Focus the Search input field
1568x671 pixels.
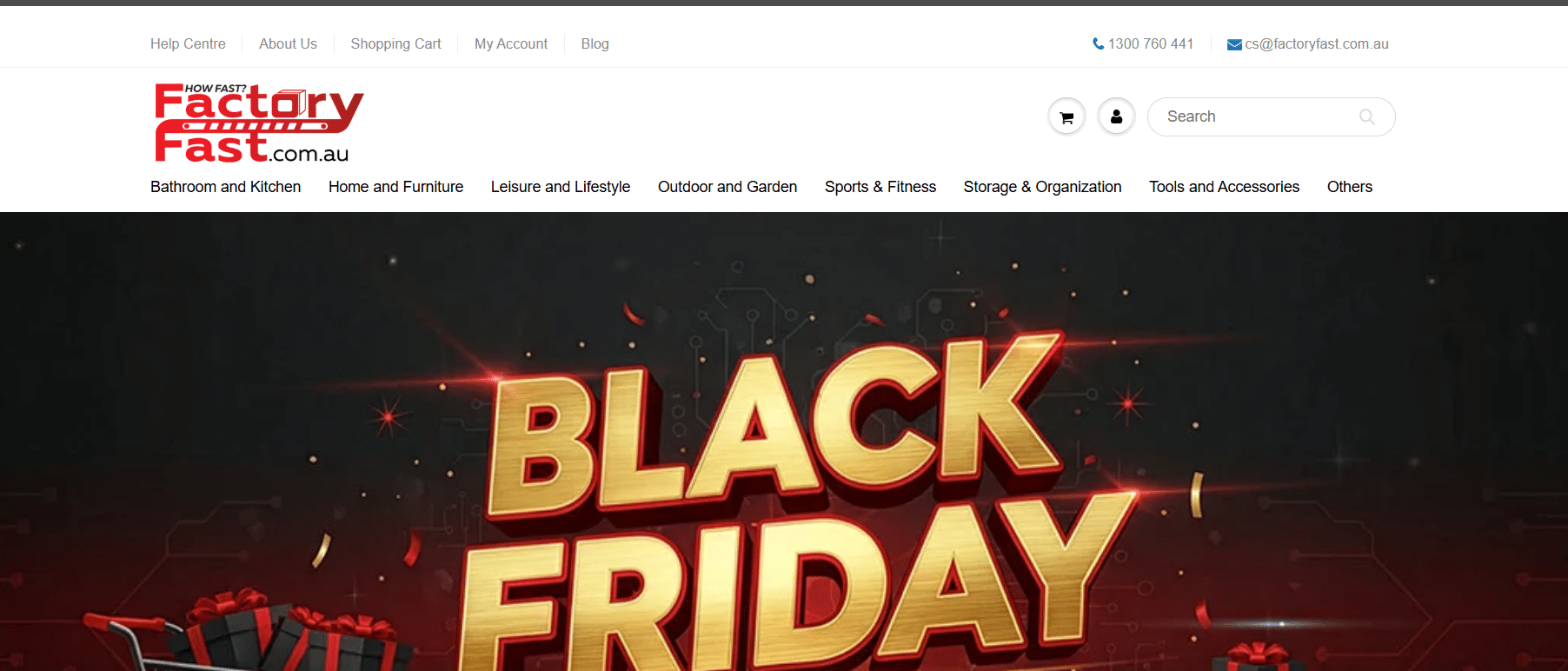[1271, 116]
